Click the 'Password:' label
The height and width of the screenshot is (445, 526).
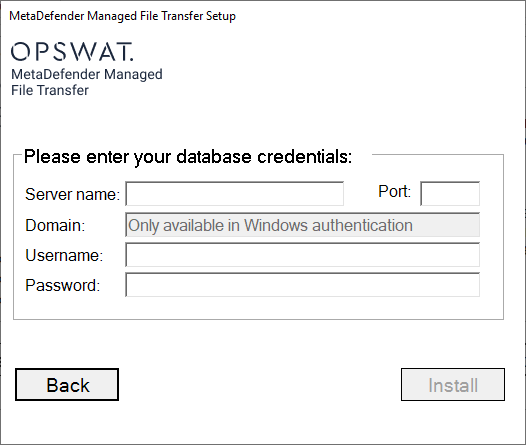tap(63, 285)
